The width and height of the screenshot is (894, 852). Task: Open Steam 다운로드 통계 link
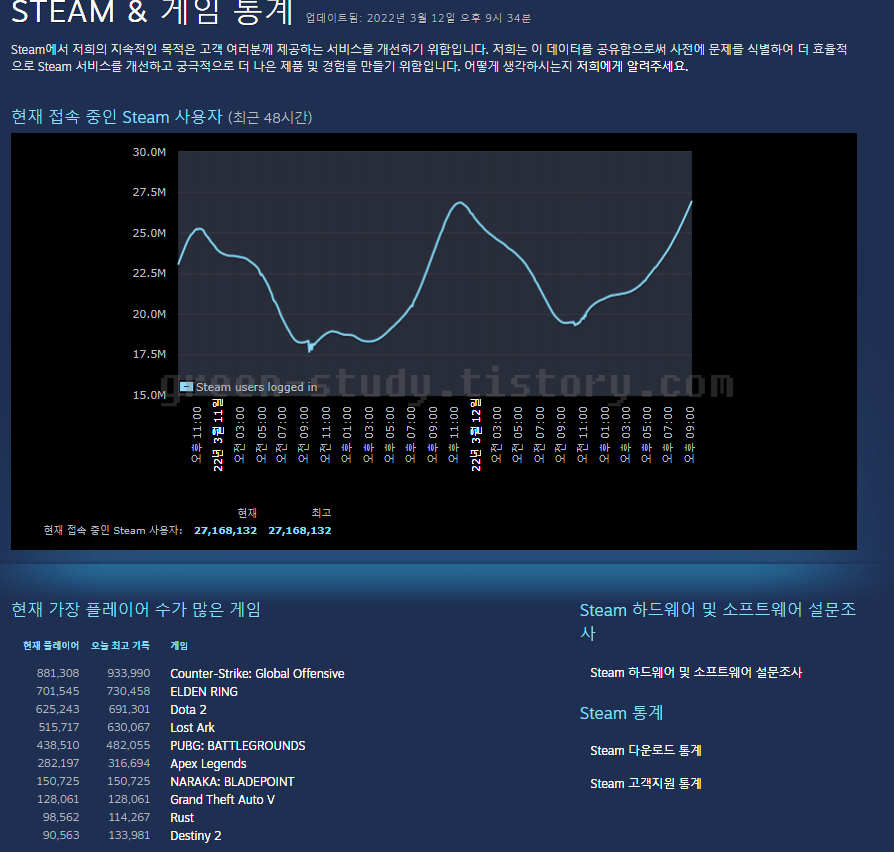click(x=645, y=750)
